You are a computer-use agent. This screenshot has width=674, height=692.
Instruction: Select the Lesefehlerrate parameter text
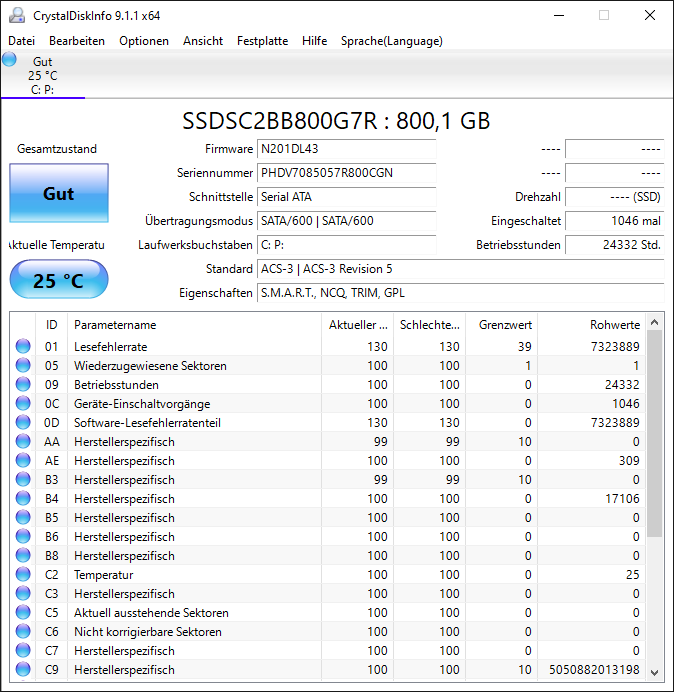click(x=110, y=346)
